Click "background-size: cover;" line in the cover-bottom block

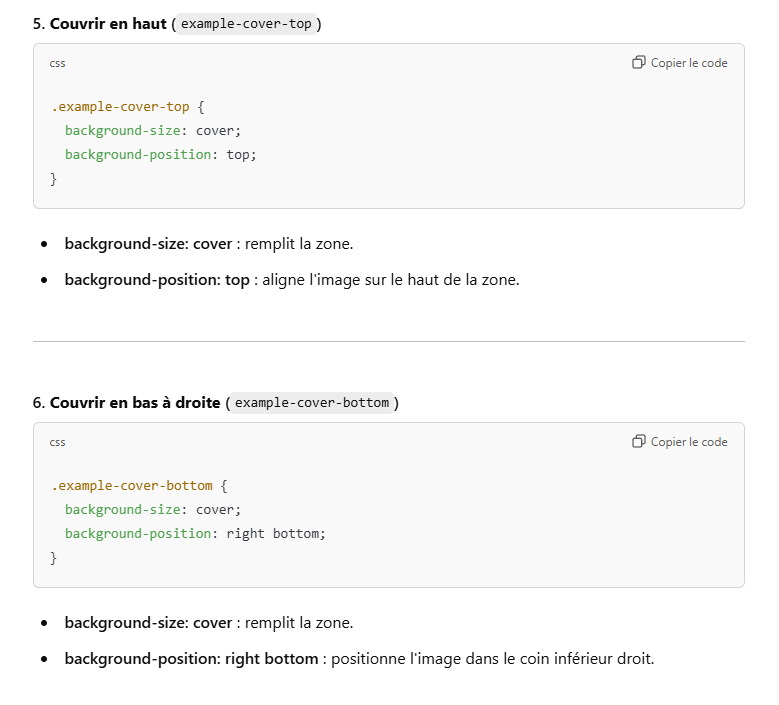[153, 510]
